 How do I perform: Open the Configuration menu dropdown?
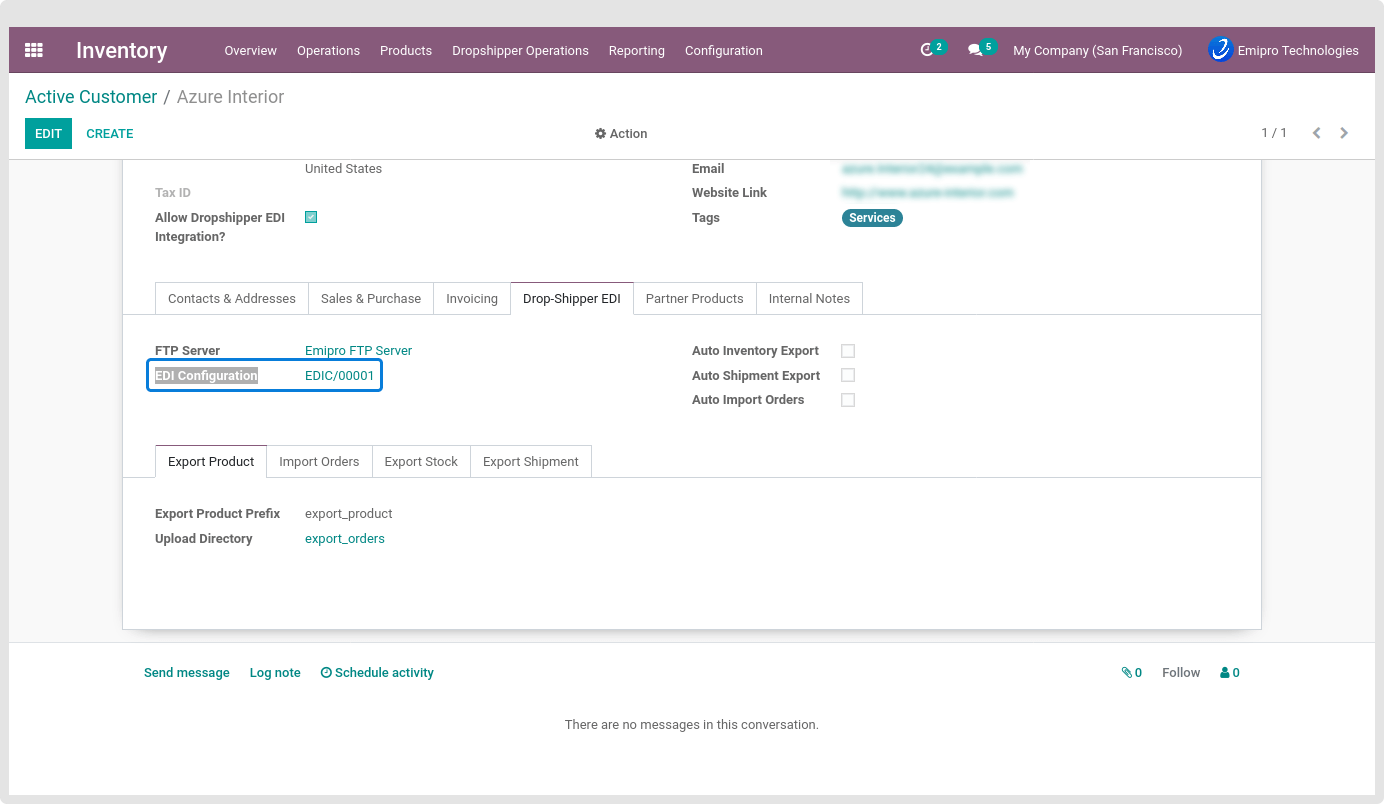(723, 51)
